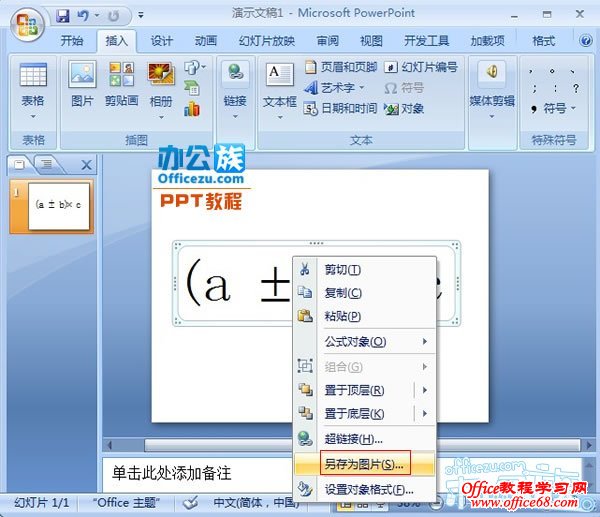Screen dimensions: 600x517
Task: Expand the 相册 dropdown arrow
Action: point(161,117)
